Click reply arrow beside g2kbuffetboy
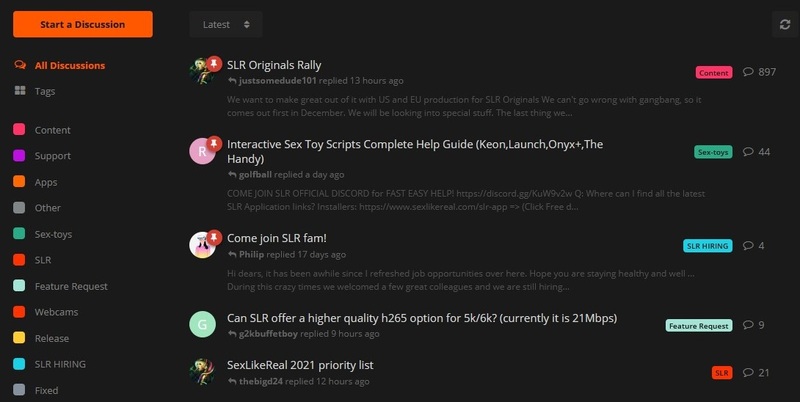Viewport: 800px width, 402px height. point(232,334)
